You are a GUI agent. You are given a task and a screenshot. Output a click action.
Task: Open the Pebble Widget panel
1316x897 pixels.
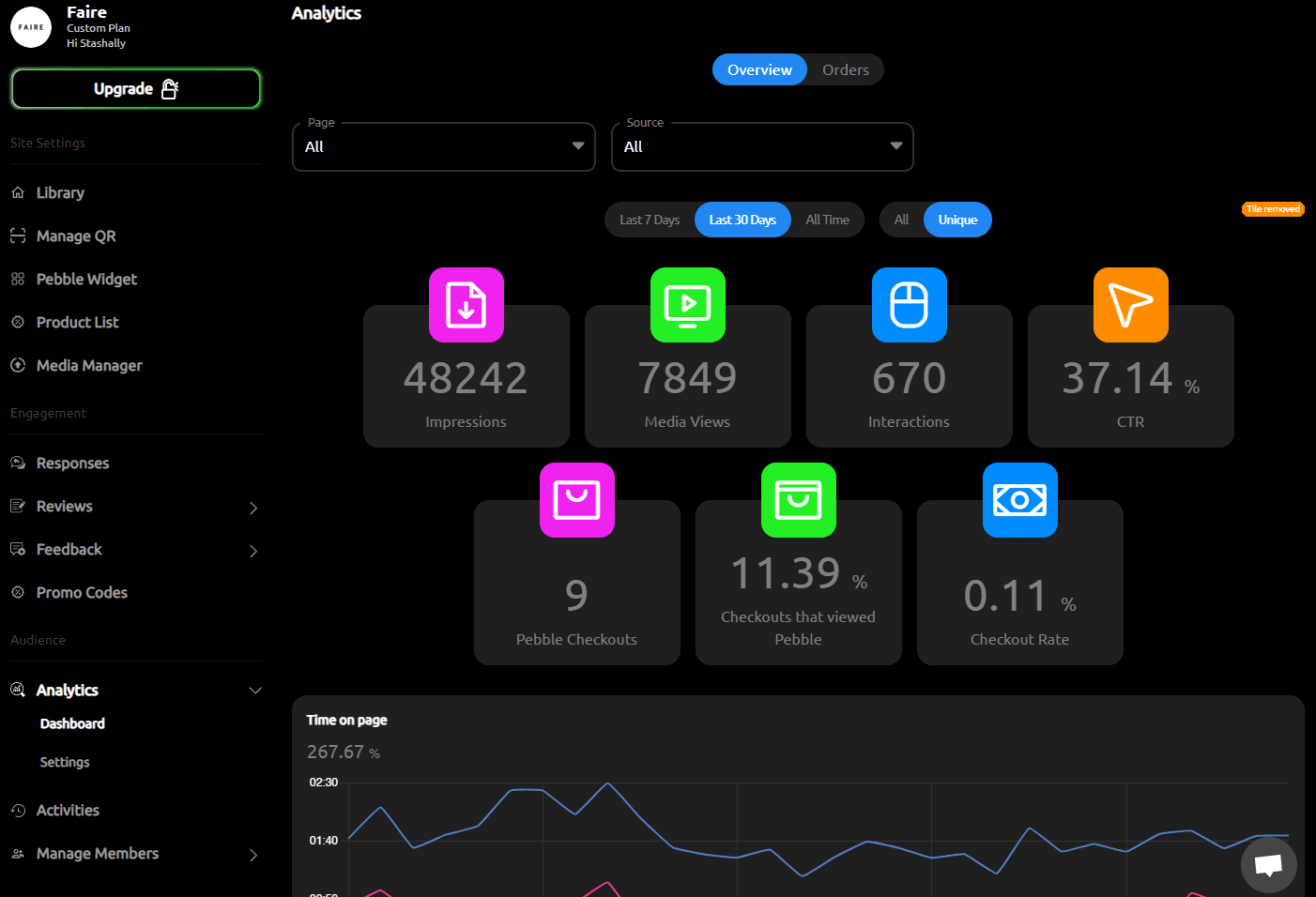(x=84, y=279)
